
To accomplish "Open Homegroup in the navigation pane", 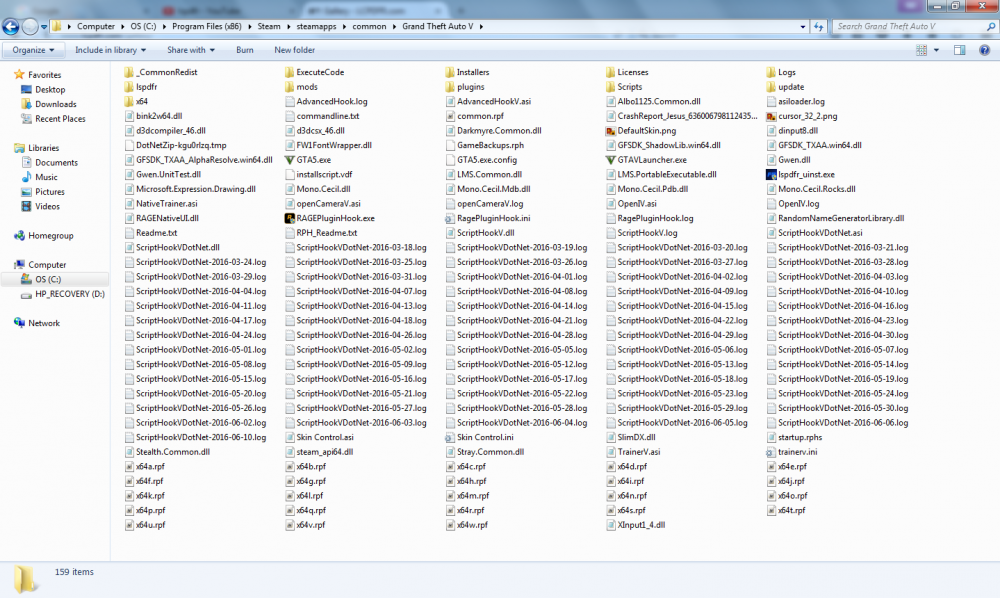I will click(x=50, y=235).
